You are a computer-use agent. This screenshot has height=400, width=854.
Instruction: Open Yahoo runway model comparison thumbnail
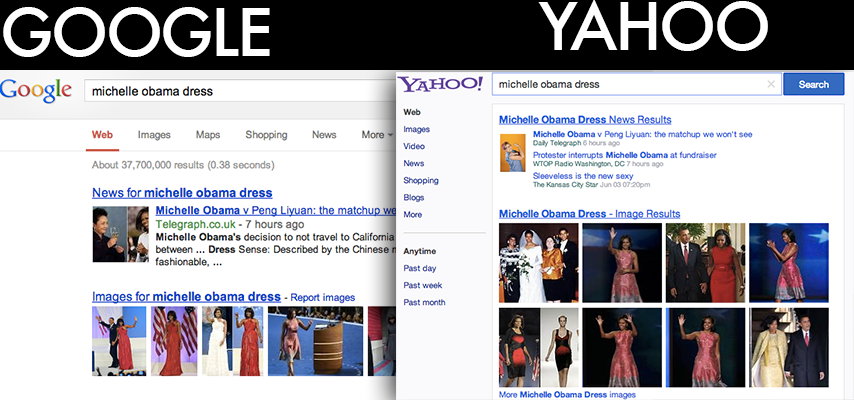pyautogui.click(x=539, y=347)
